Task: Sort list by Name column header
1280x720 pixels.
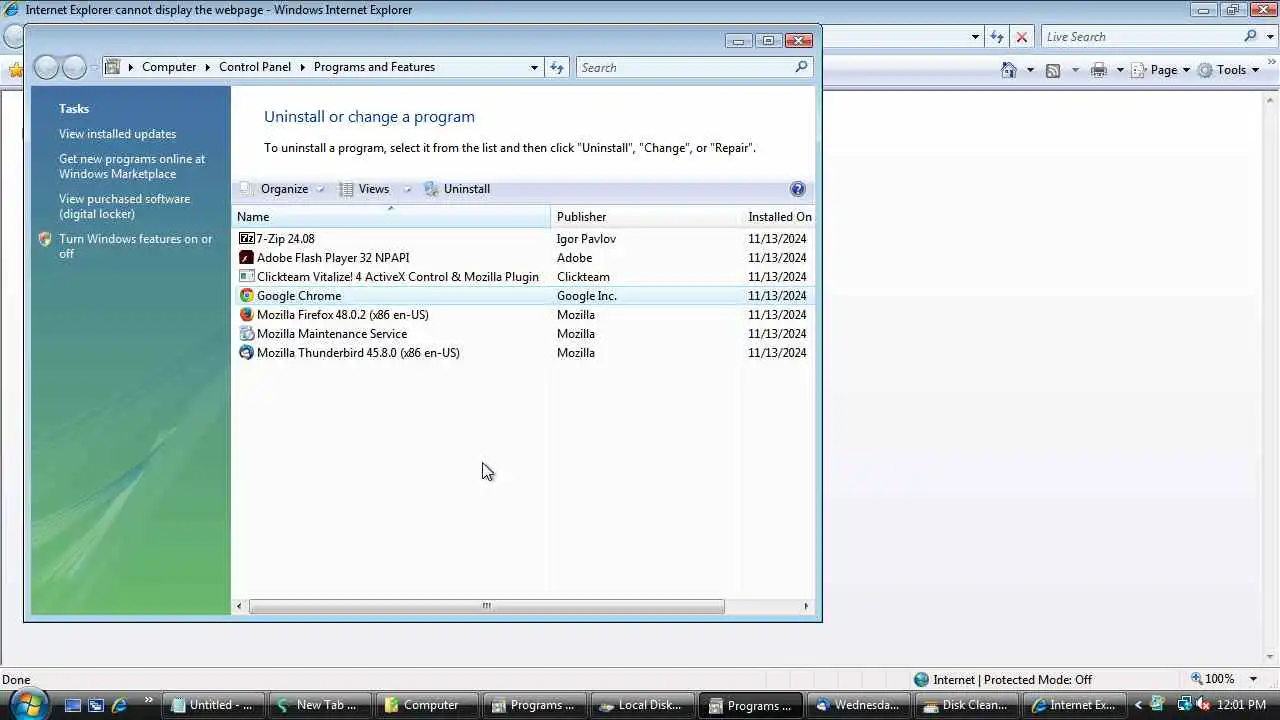Action: click(391, 216)
